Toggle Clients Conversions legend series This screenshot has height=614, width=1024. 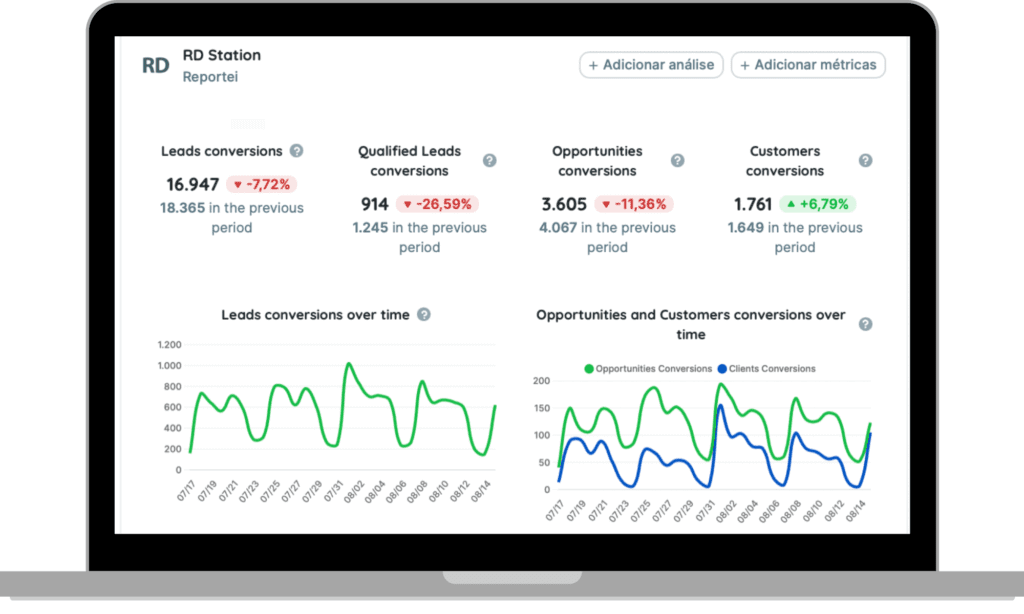click(772, 369)
